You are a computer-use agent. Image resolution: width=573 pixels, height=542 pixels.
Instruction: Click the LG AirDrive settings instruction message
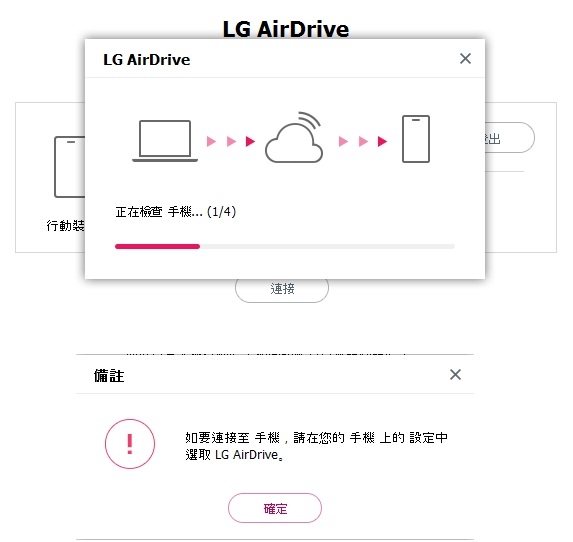(x=316, y=446)
